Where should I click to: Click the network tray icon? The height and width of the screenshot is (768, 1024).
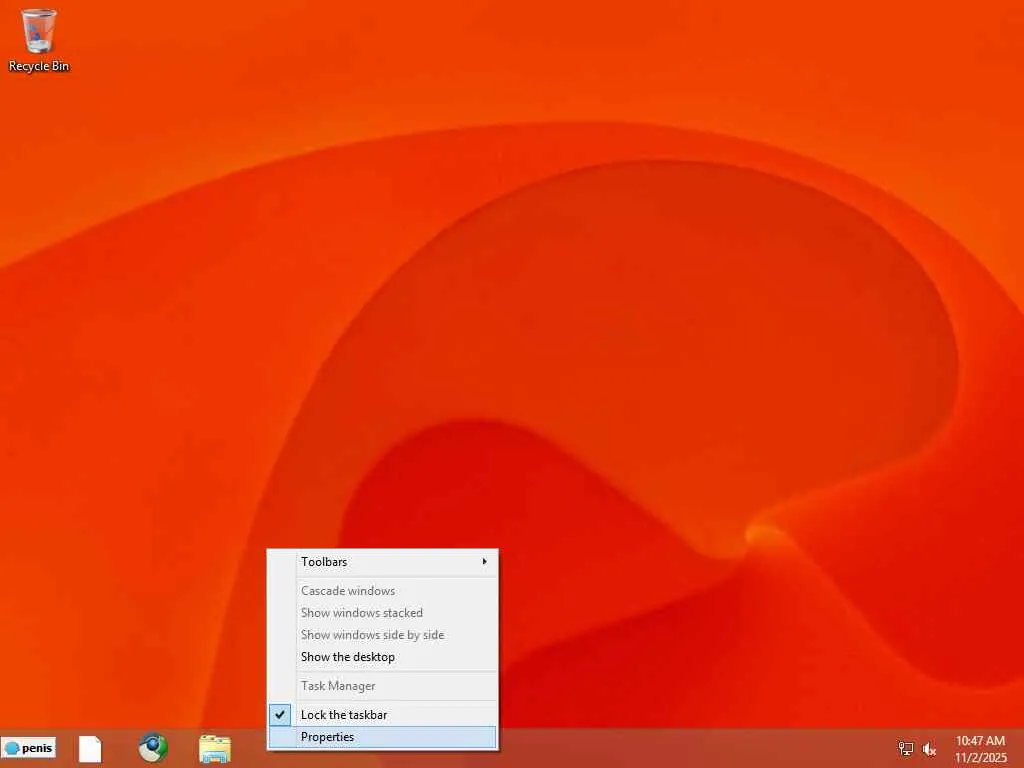tap(905, 748)
